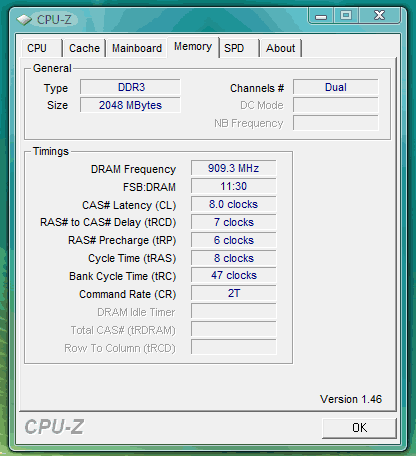Click the OK button
416x456 pixels.
click(x=359, y=428)
